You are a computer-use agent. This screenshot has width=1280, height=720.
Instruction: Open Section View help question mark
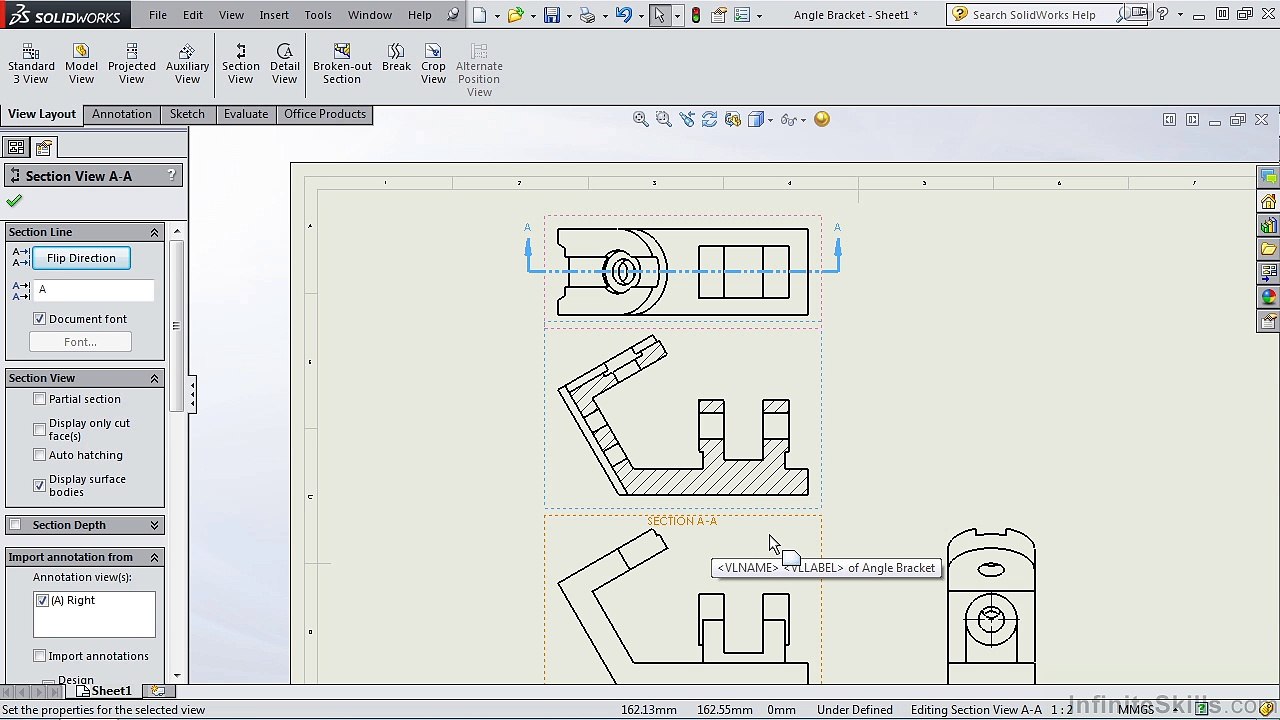coord(171,175)
